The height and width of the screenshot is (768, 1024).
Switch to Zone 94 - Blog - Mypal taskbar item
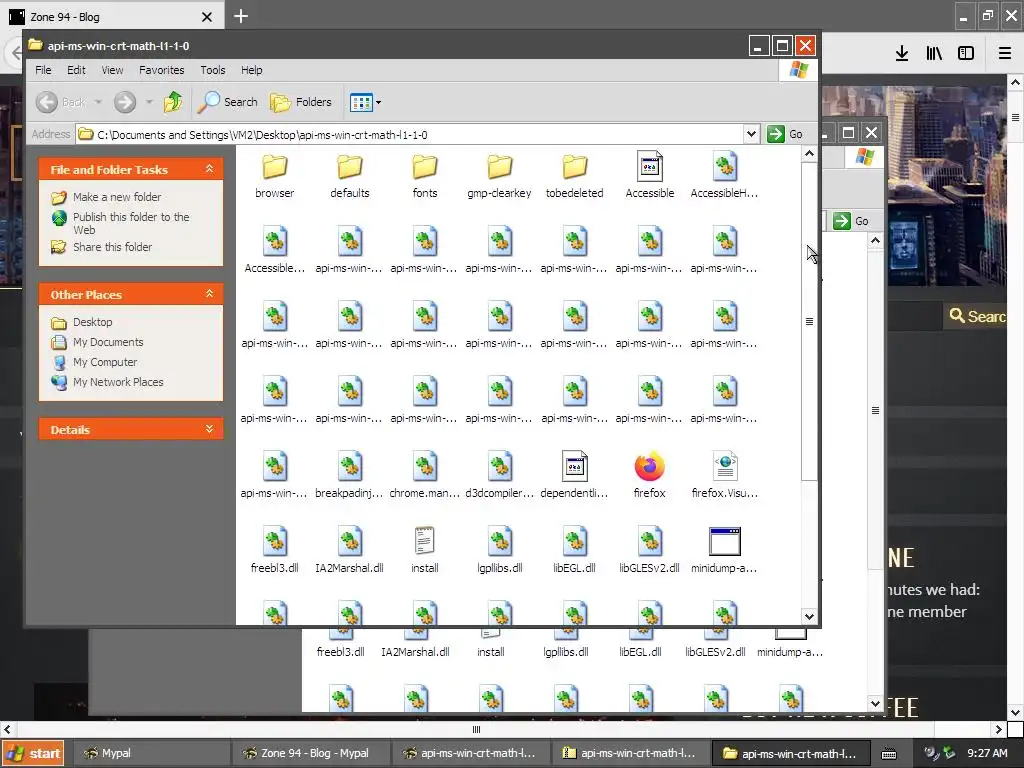pyautogui.click(x=311, y=753)
